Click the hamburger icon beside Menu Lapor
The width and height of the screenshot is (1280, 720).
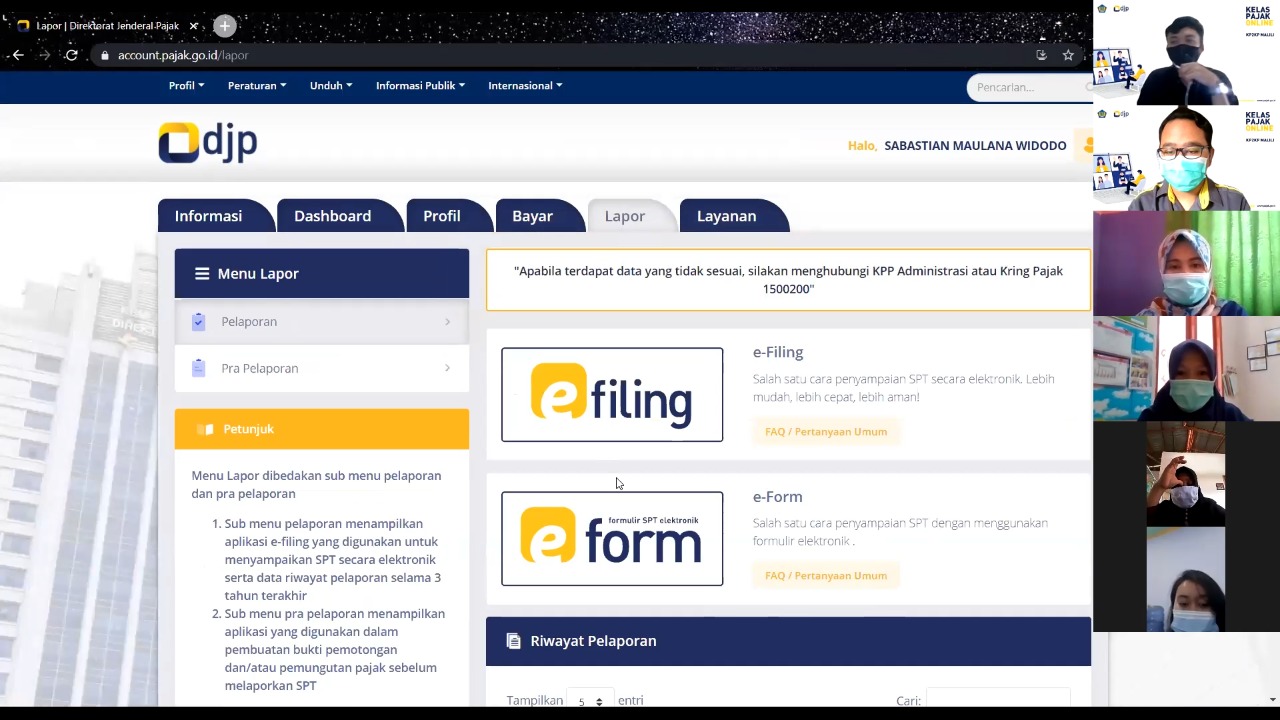202,273
